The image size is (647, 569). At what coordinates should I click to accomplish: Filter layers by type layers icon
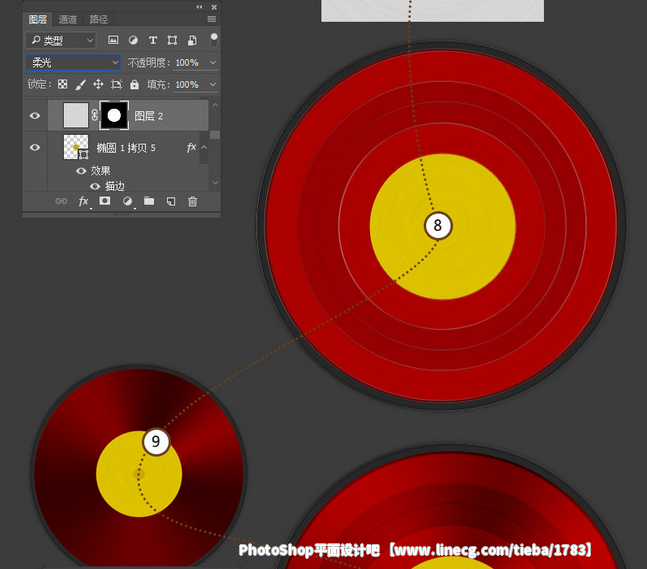coord(153,40)
